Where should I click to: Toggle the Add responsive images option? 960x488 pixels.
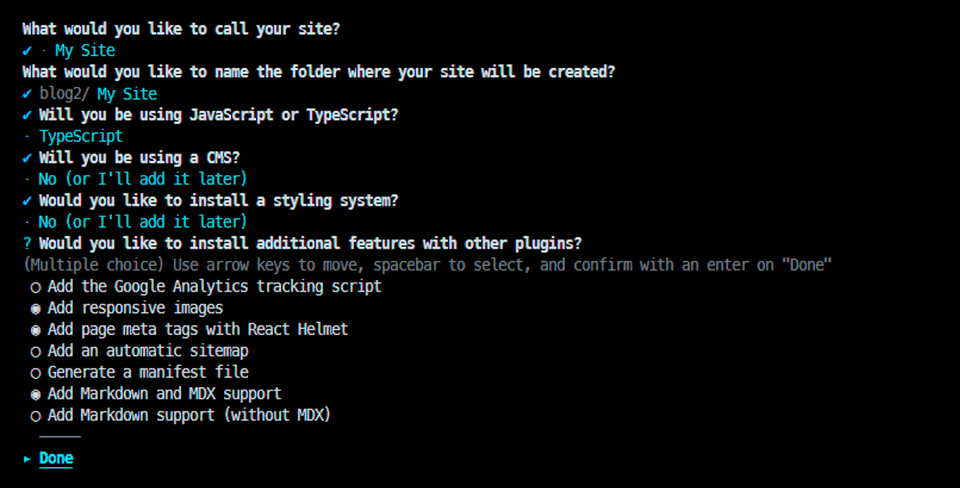(x=127, y=308)
